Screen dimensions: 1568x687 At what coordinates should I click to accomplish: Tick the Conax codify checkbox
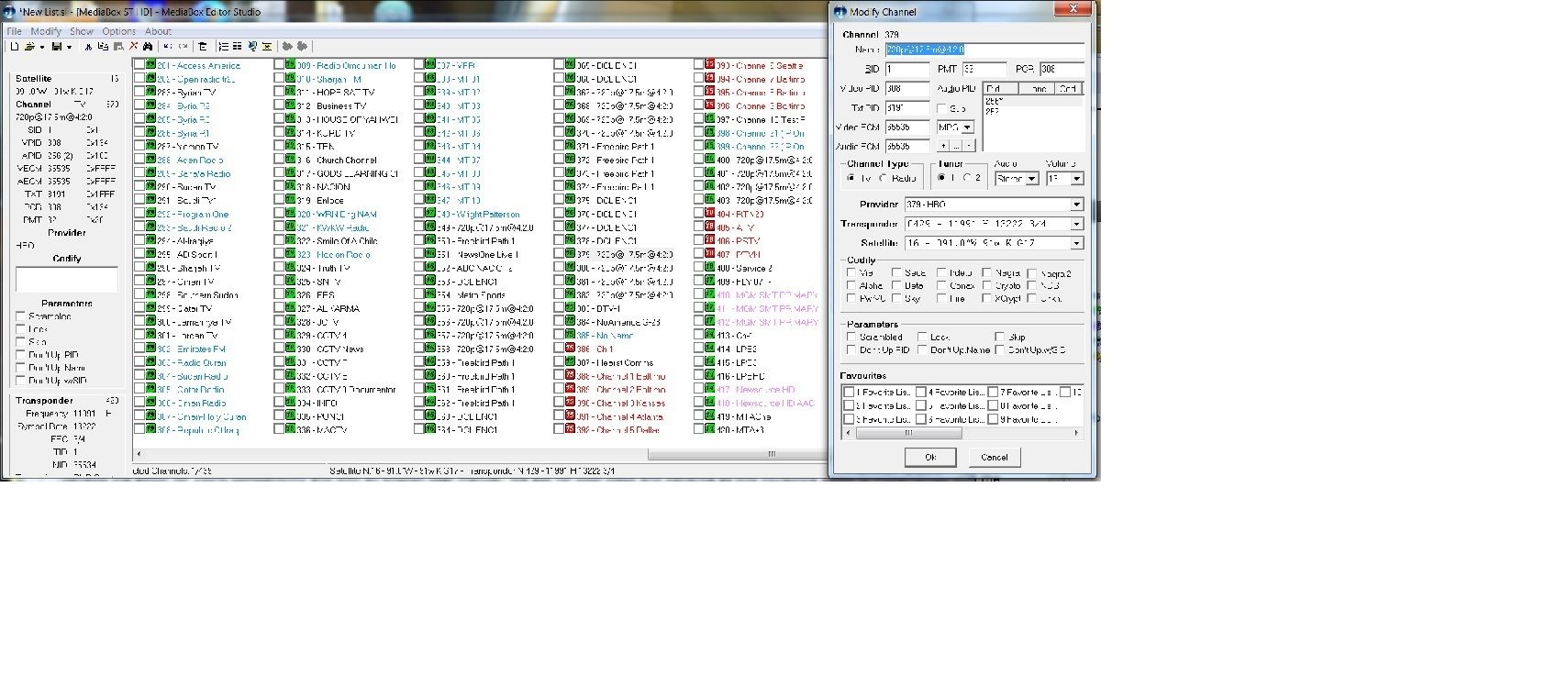click(941, 285)
